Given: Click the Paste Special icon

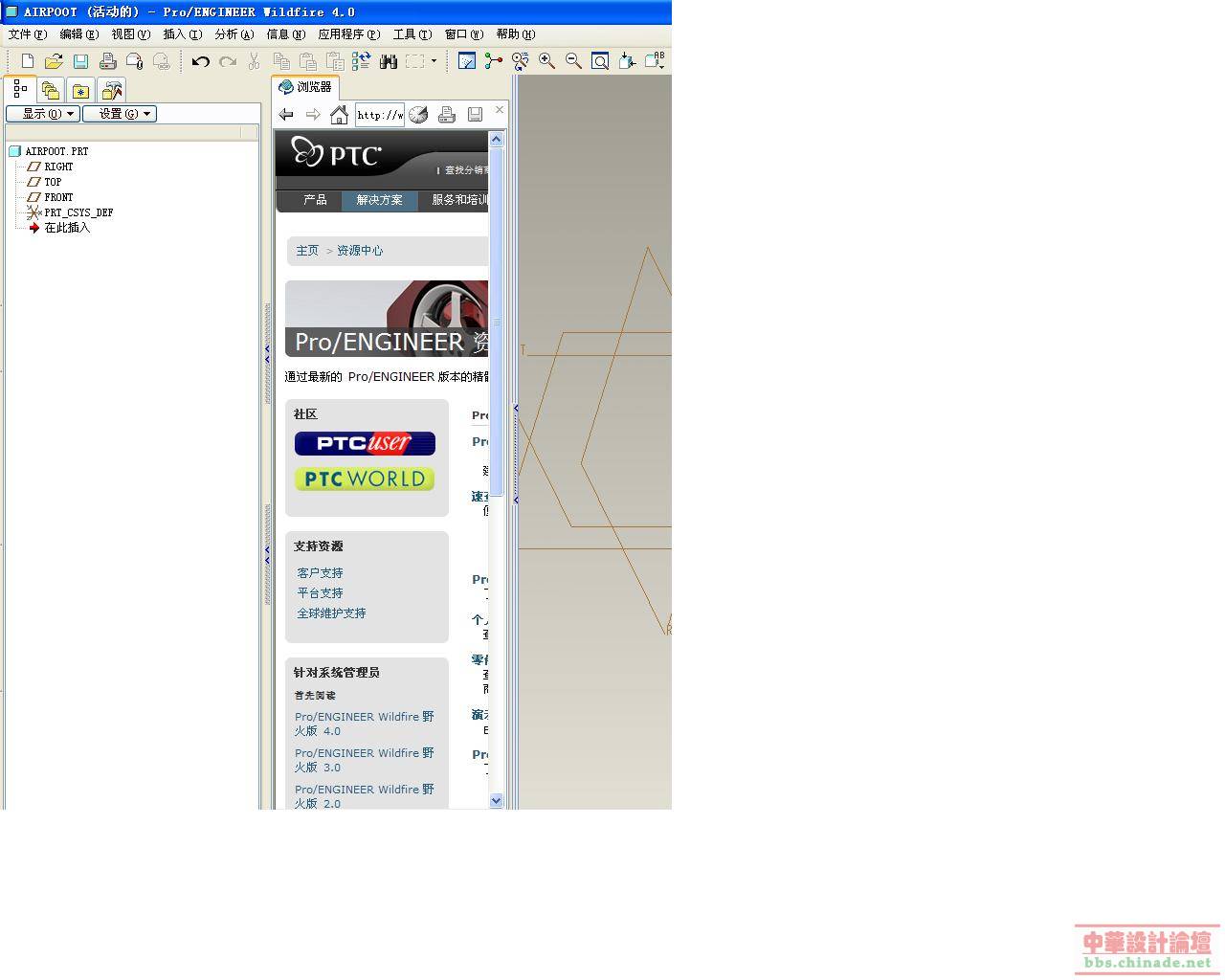Looking at the screenshot, I should [335, 61].
